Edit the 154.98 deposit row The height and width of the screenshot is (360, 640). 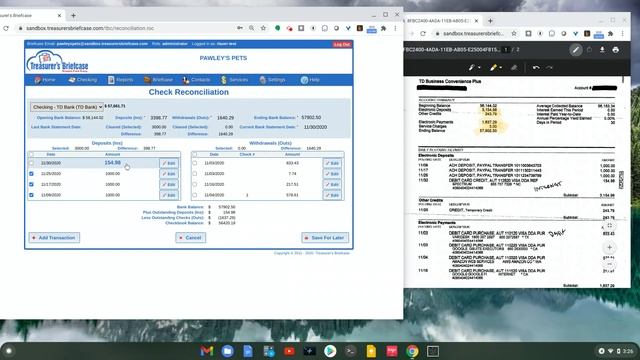[169, 163]
